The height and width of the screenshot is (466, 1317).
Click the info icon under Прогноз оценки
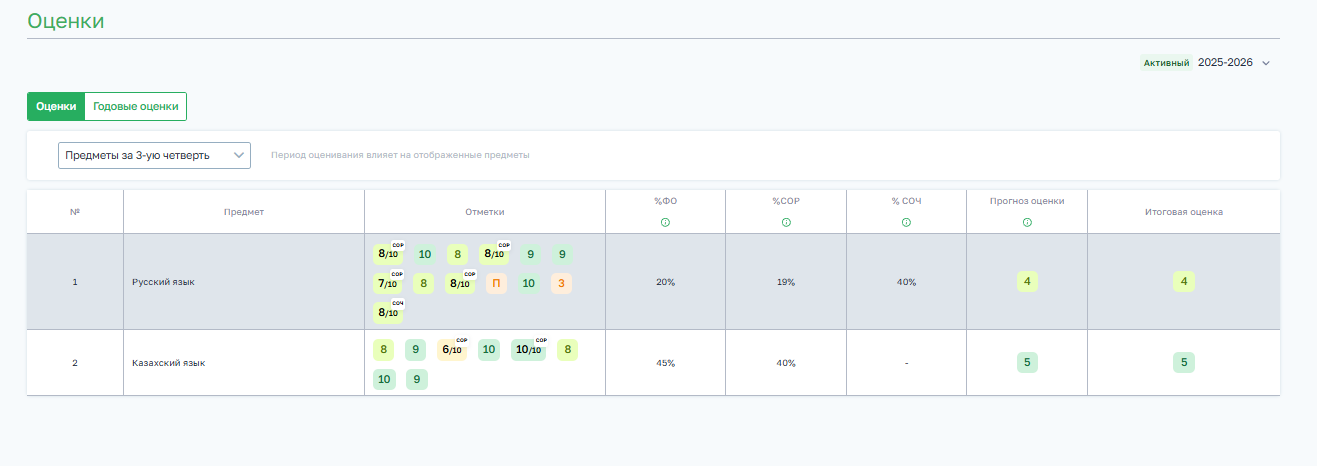coord(1027,222)
